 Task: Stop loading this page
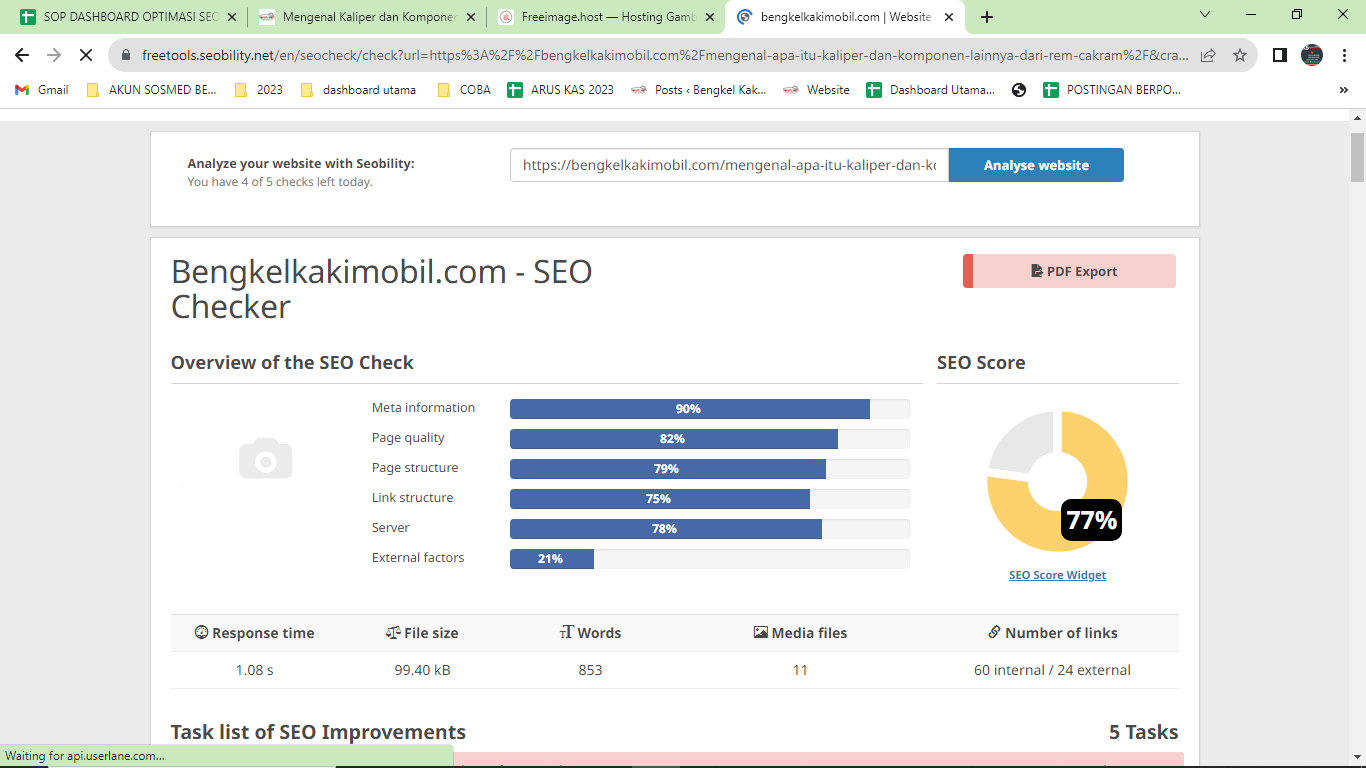point(86,55)
